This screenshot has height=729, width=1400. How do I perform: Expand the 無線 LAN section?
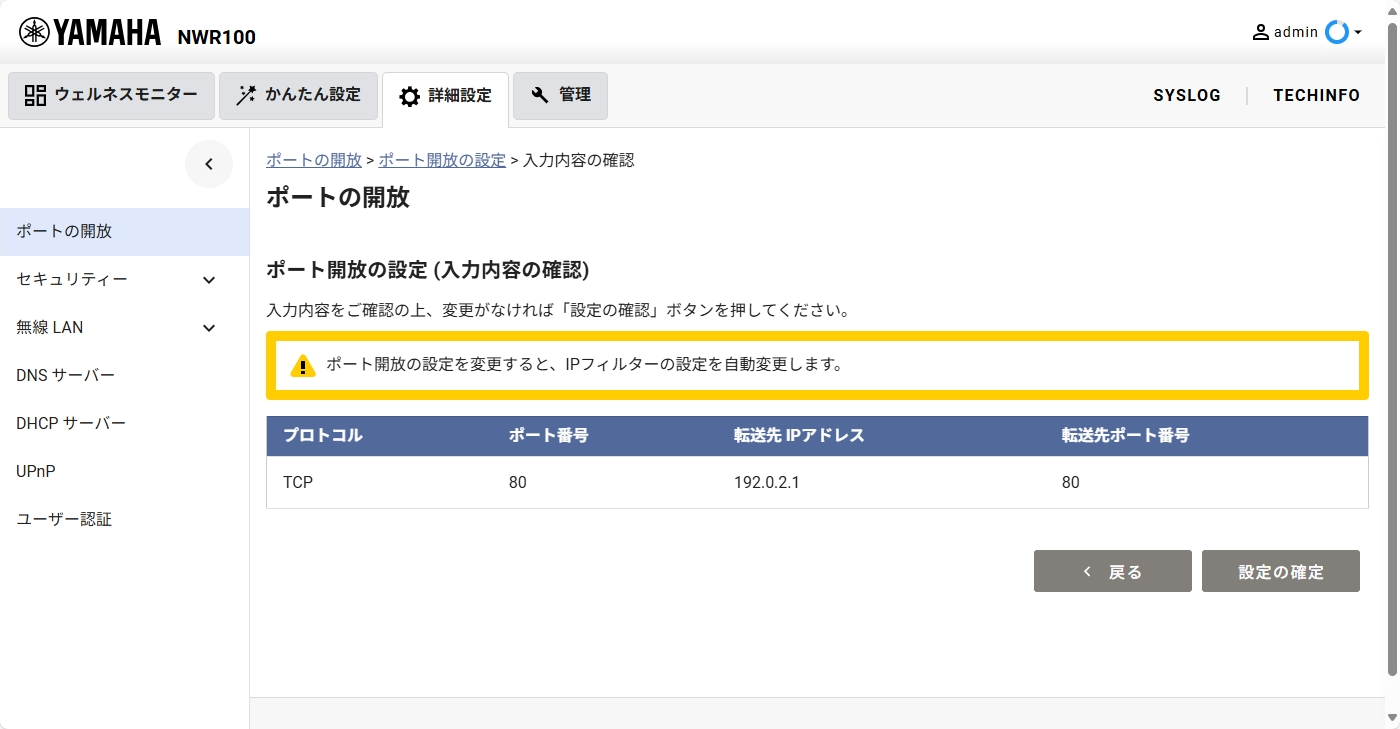pos(209,327)
